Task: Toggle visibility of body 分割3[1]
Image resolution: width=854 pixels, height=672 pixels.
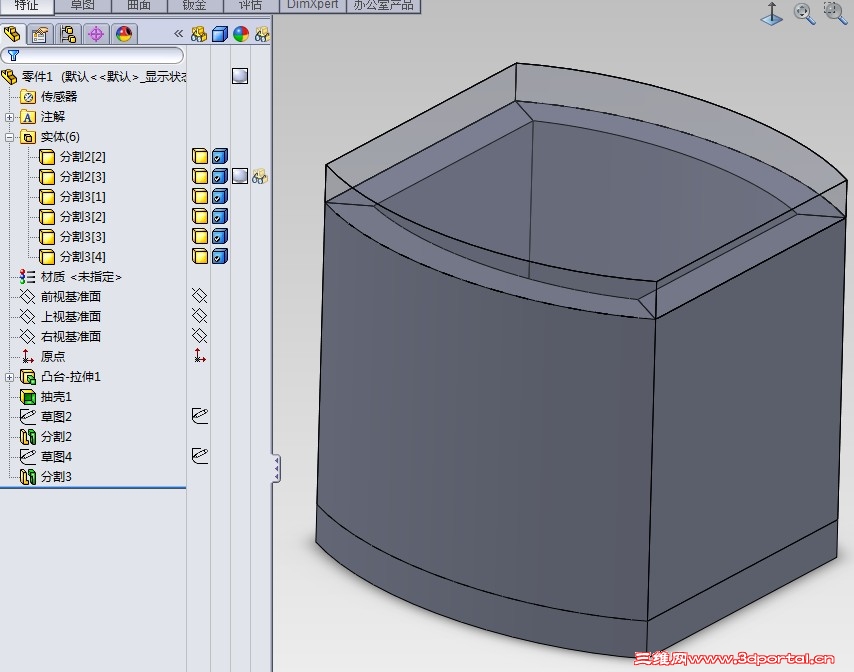Action: pos(200,196)
